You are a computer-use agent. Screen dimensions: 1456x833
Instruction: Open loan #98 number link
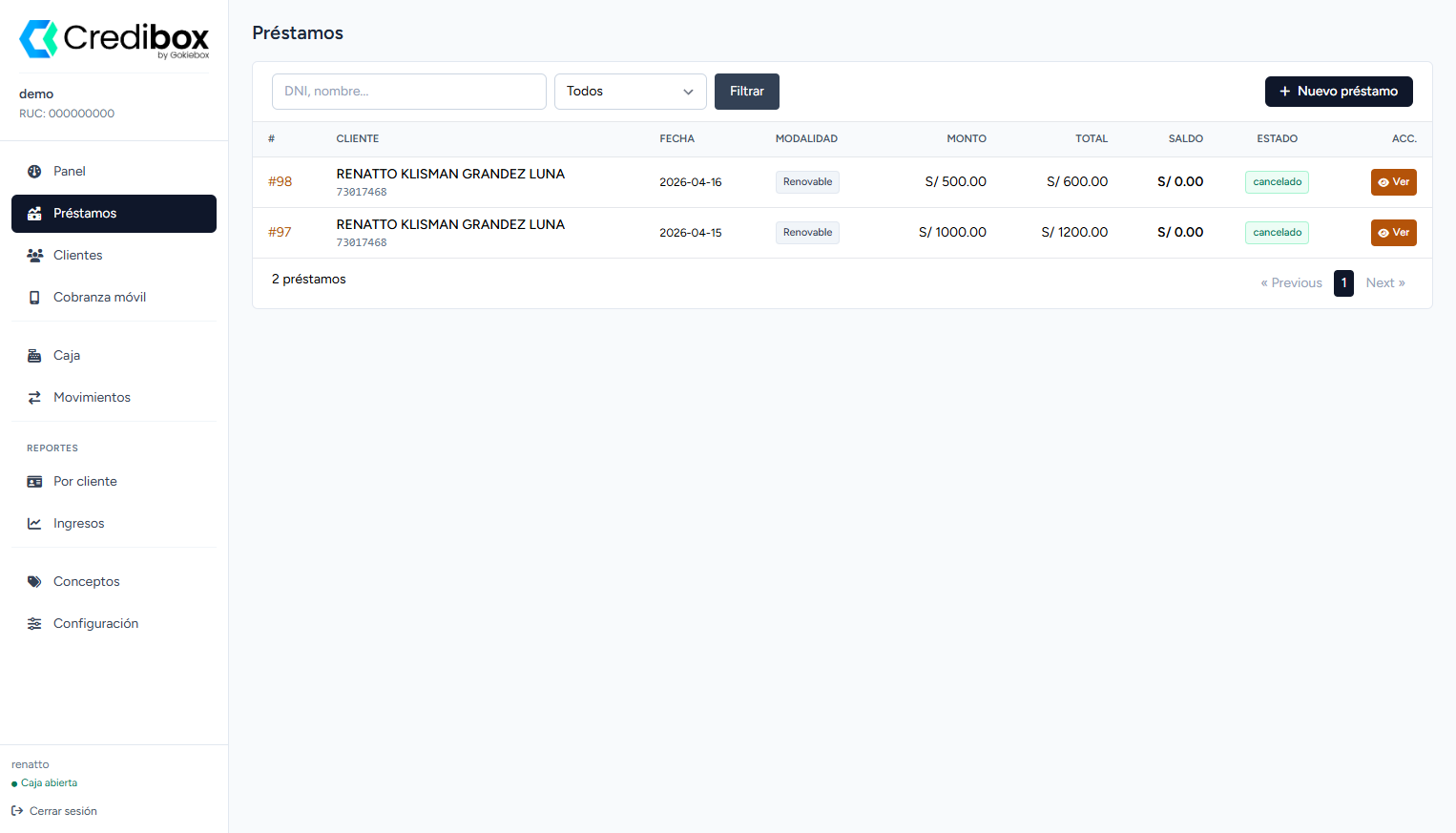point(280,182)
